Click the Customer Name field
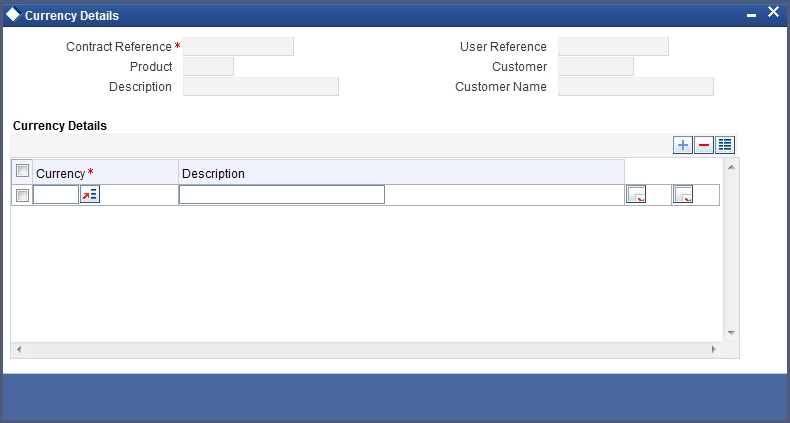Image resolution: width=790 pixels, height=423 pixels. pos(636,87)
